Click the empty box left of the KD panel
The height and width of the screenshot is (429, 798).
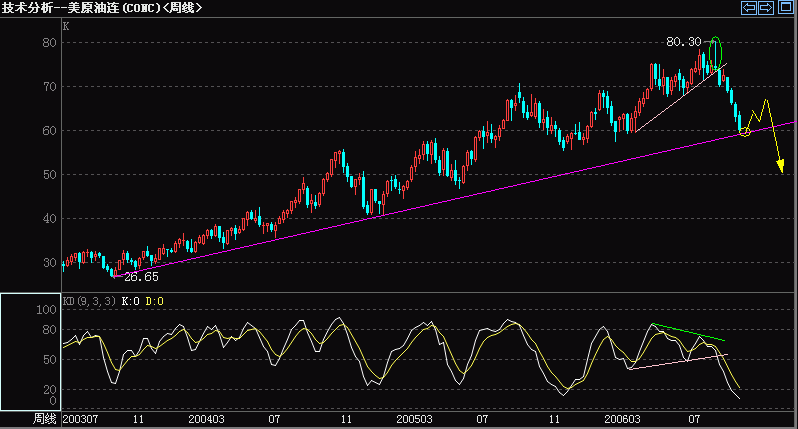pos(29,351)
